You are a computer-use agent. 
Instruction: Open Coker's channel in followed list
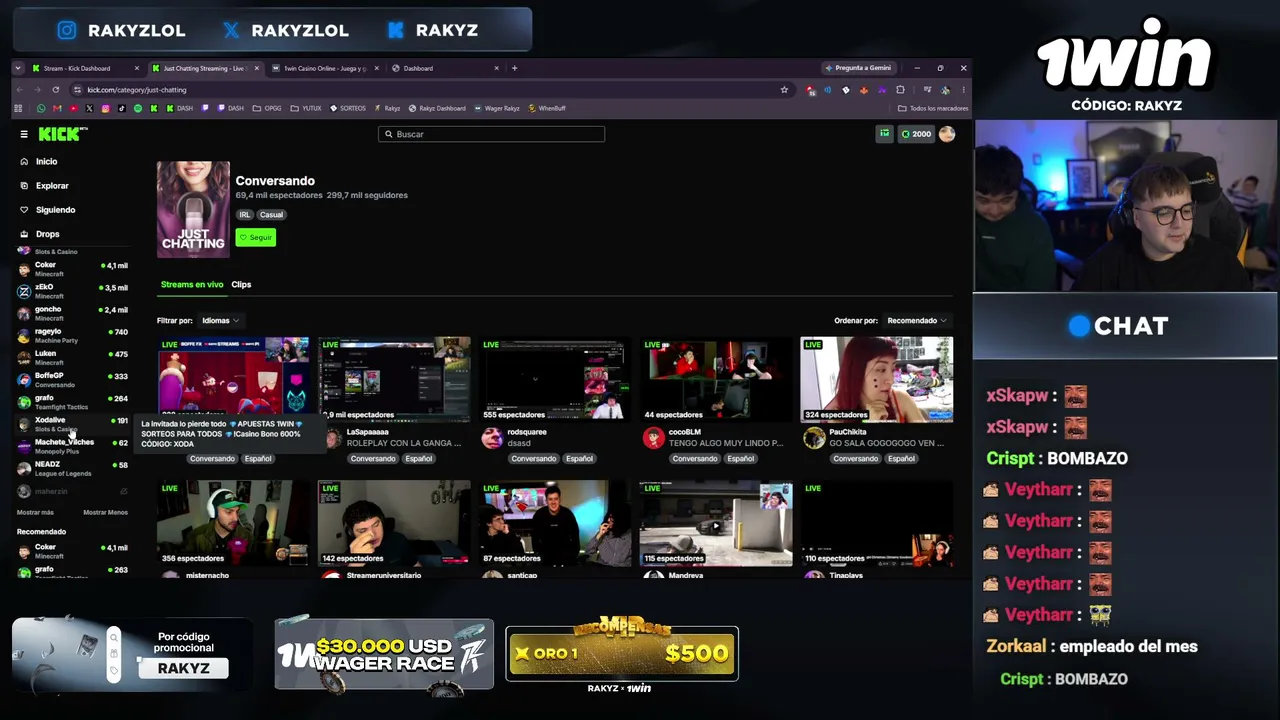tap(73, 269)
